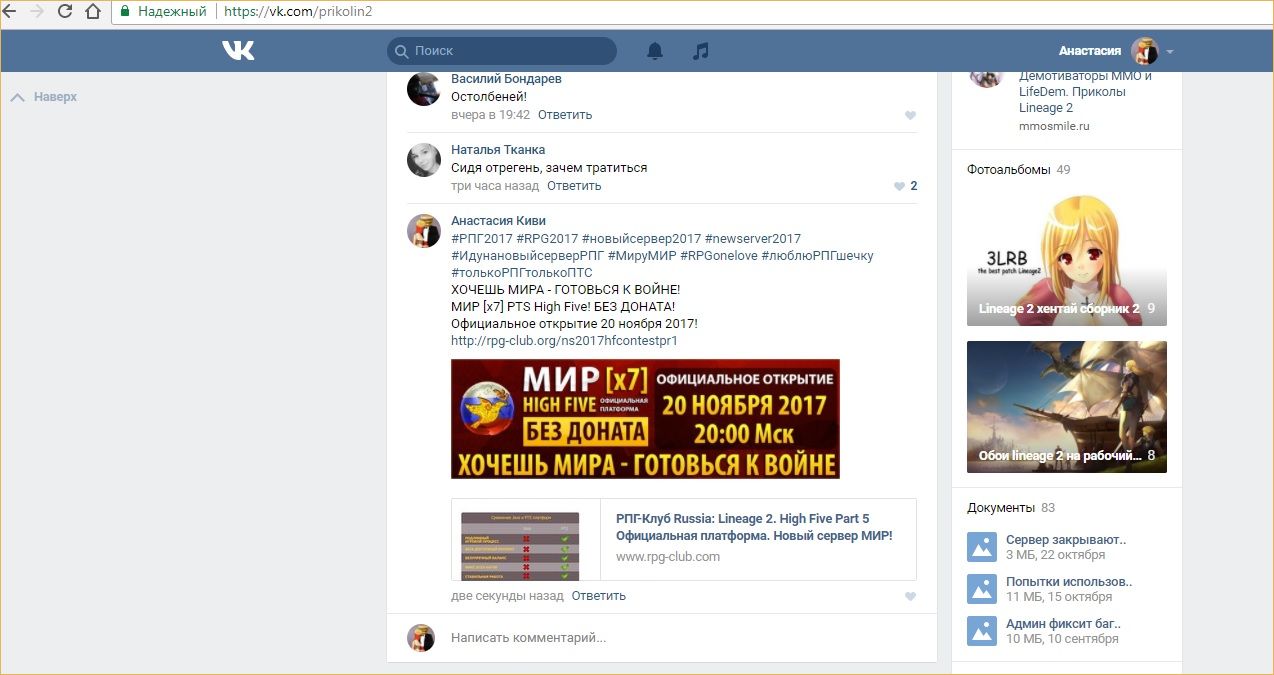Click the вчера в 19:42 timestamp

click(x=490, y=115)
